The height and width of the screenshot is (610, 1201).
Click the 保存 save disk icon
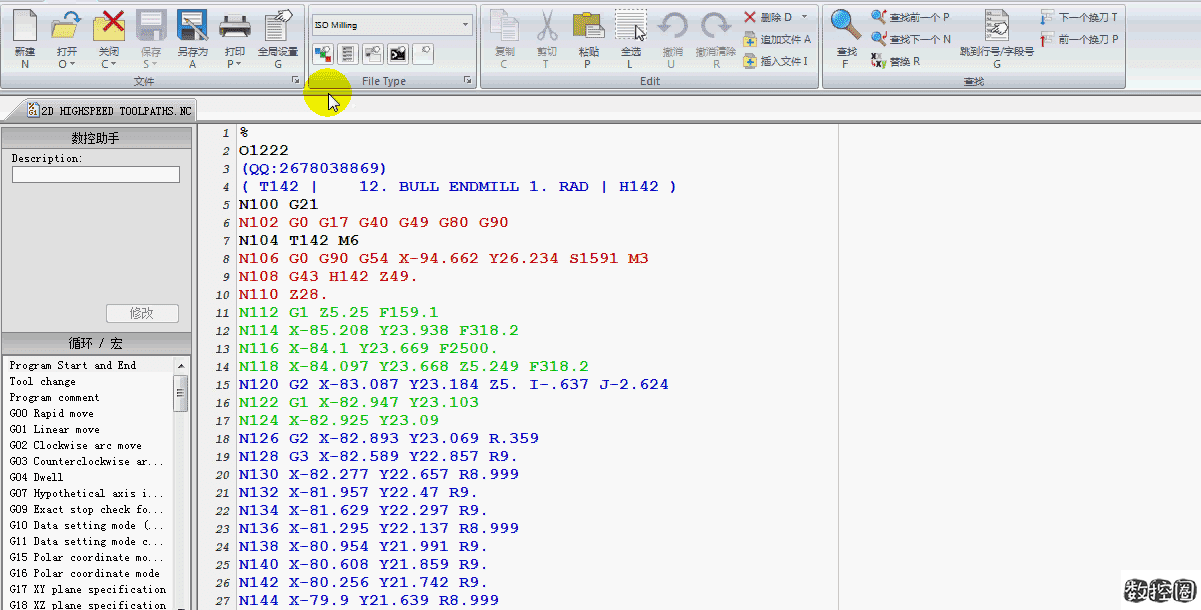click(x=151, y=24)
